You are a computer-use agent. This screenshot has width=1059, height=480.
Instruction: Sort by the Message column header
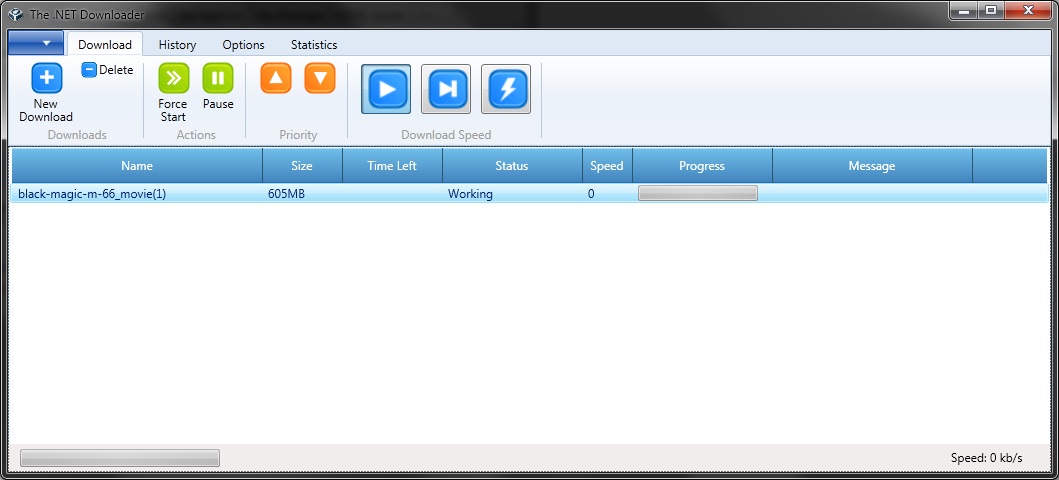872,165
